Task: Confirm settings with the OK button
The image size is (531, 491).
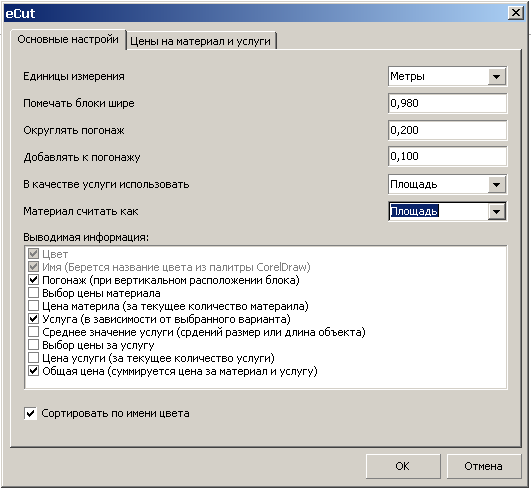Action: tap(403, 466)
